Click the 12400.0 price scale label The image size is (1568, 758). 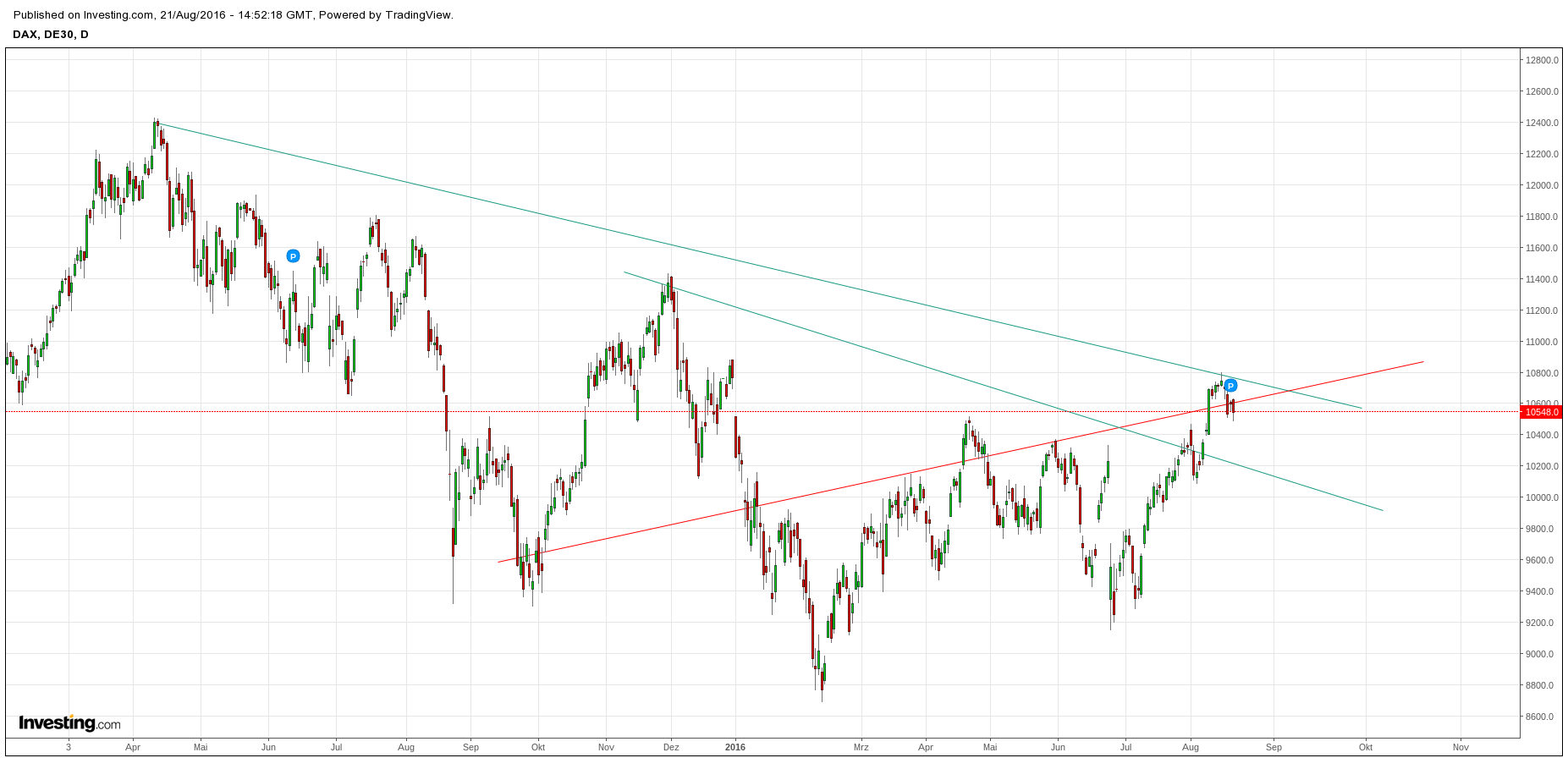point(1542,123)
